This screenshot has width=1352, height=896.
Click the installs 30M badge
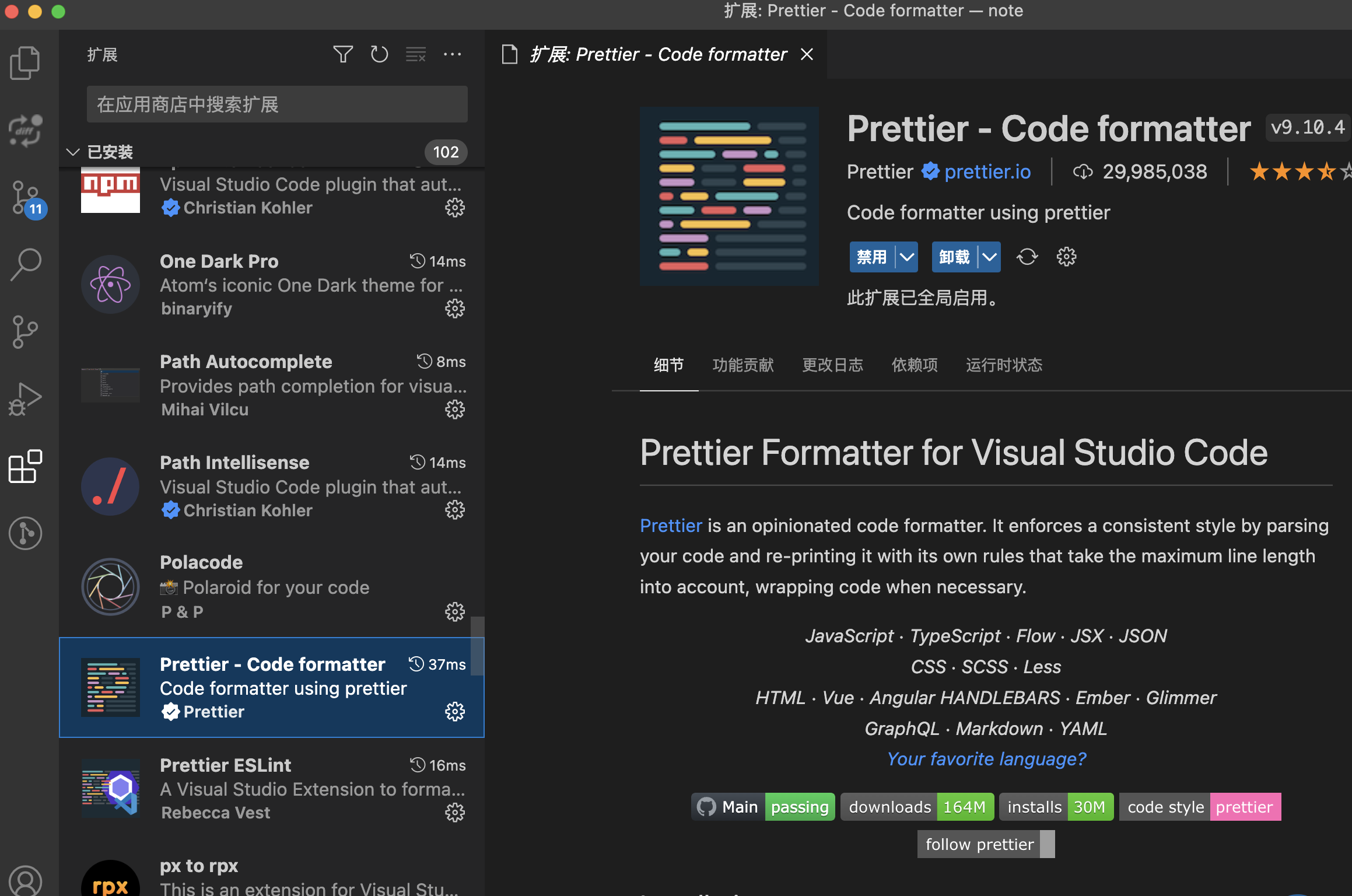1056,807
